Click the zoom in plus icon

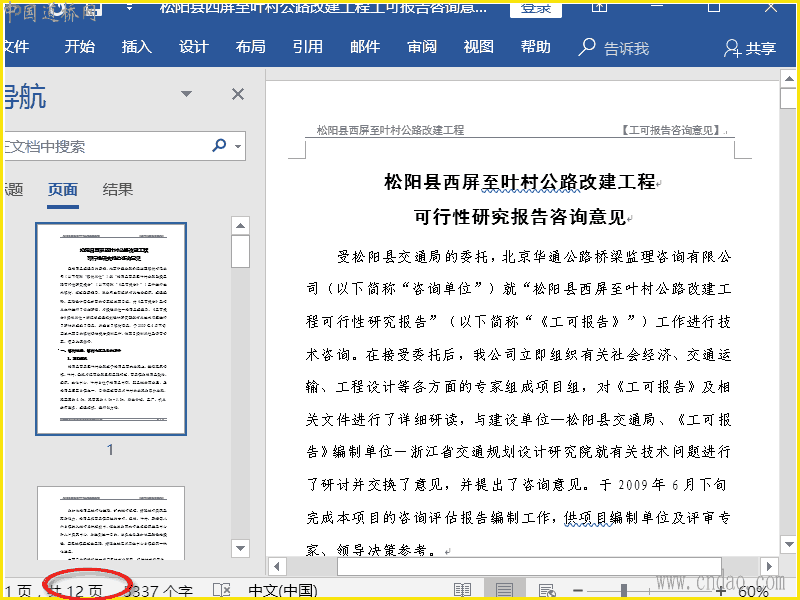(x=721, y=590)
